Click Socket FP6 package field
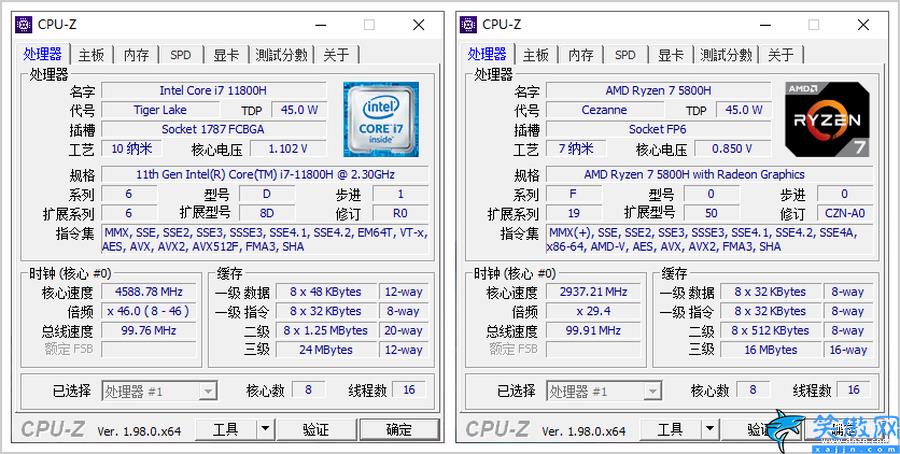The width and height of the screenshot is (900, 454). (658, 129)
